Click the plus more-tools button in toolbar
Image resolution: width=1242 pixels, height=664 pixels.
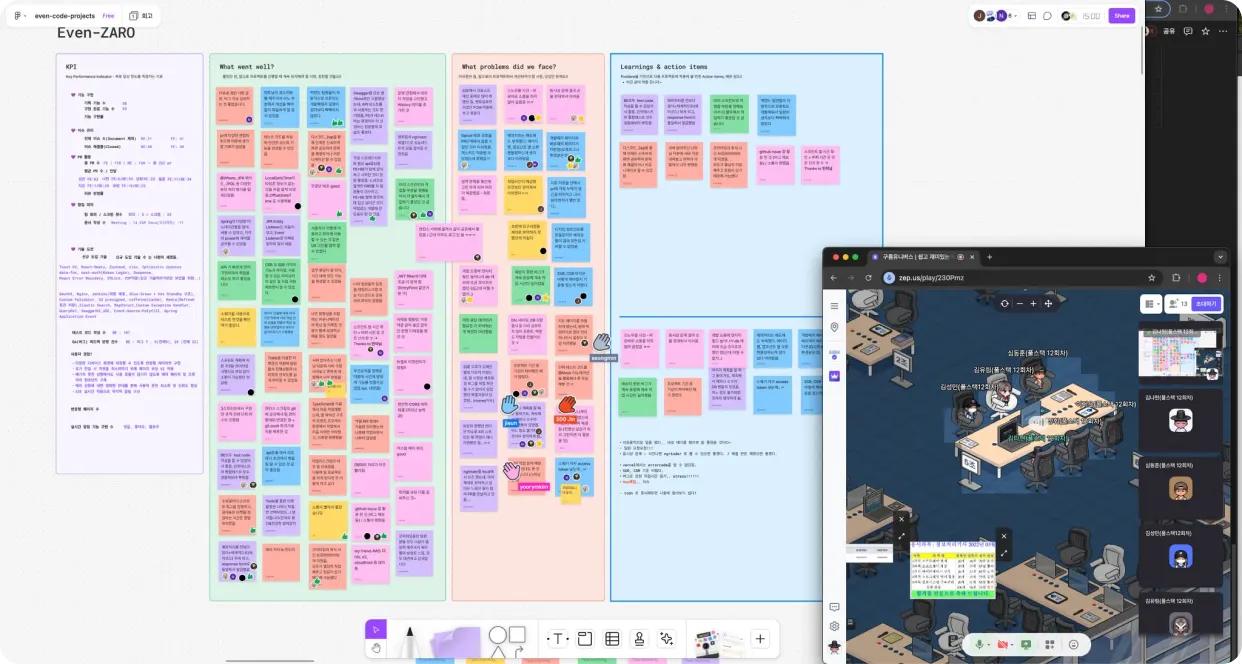[x=760, y=639]
